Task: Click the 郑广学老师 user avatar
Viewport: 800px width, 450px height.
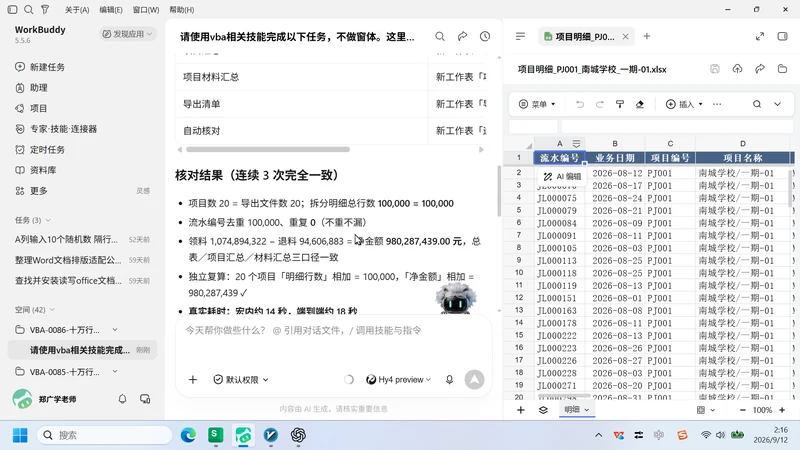Action: (22, 399)
